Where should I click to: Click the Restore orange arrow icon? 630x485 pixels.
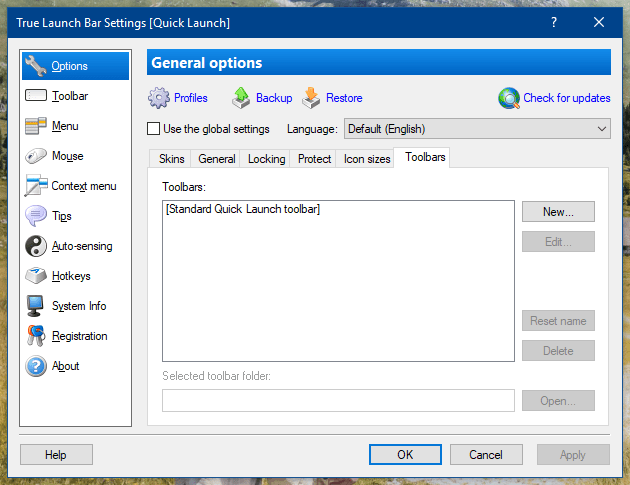tap(311, 98)
